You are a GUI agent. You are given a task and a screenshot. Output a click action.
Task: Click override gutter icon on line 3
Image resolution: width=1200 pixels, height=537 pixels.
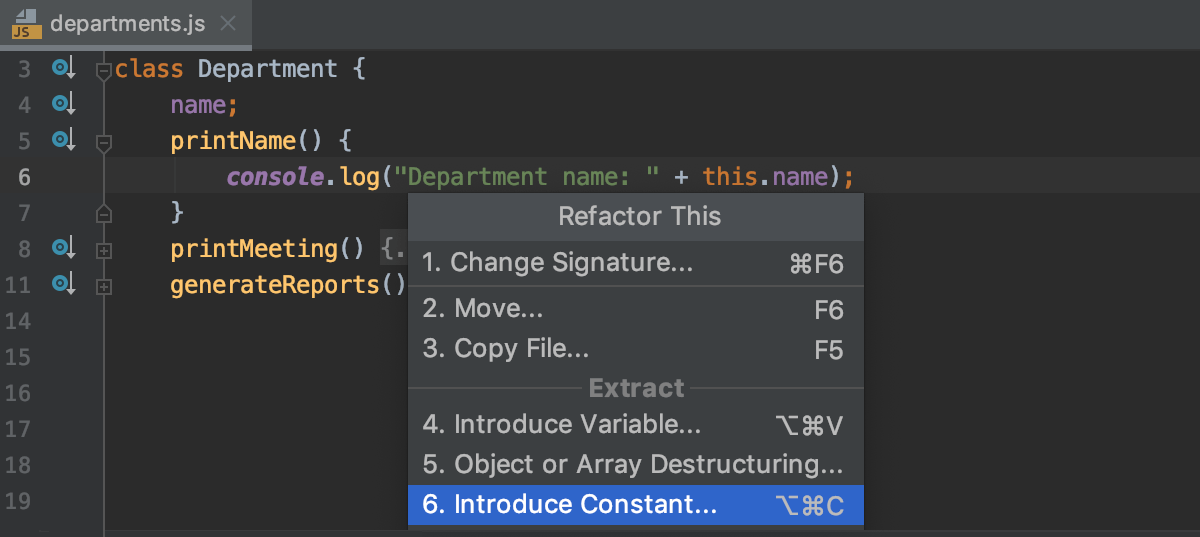click(x=64, y=69)
